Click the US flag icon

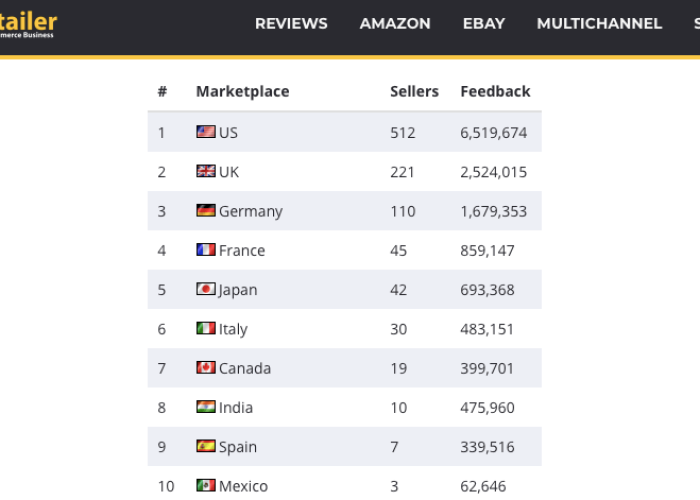[206, 132]
